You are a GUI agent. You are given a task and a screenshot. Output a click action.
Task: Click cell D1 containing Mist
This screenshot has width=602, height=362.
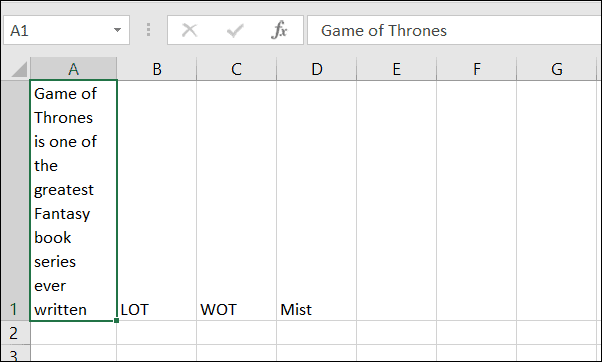[316, 200]
